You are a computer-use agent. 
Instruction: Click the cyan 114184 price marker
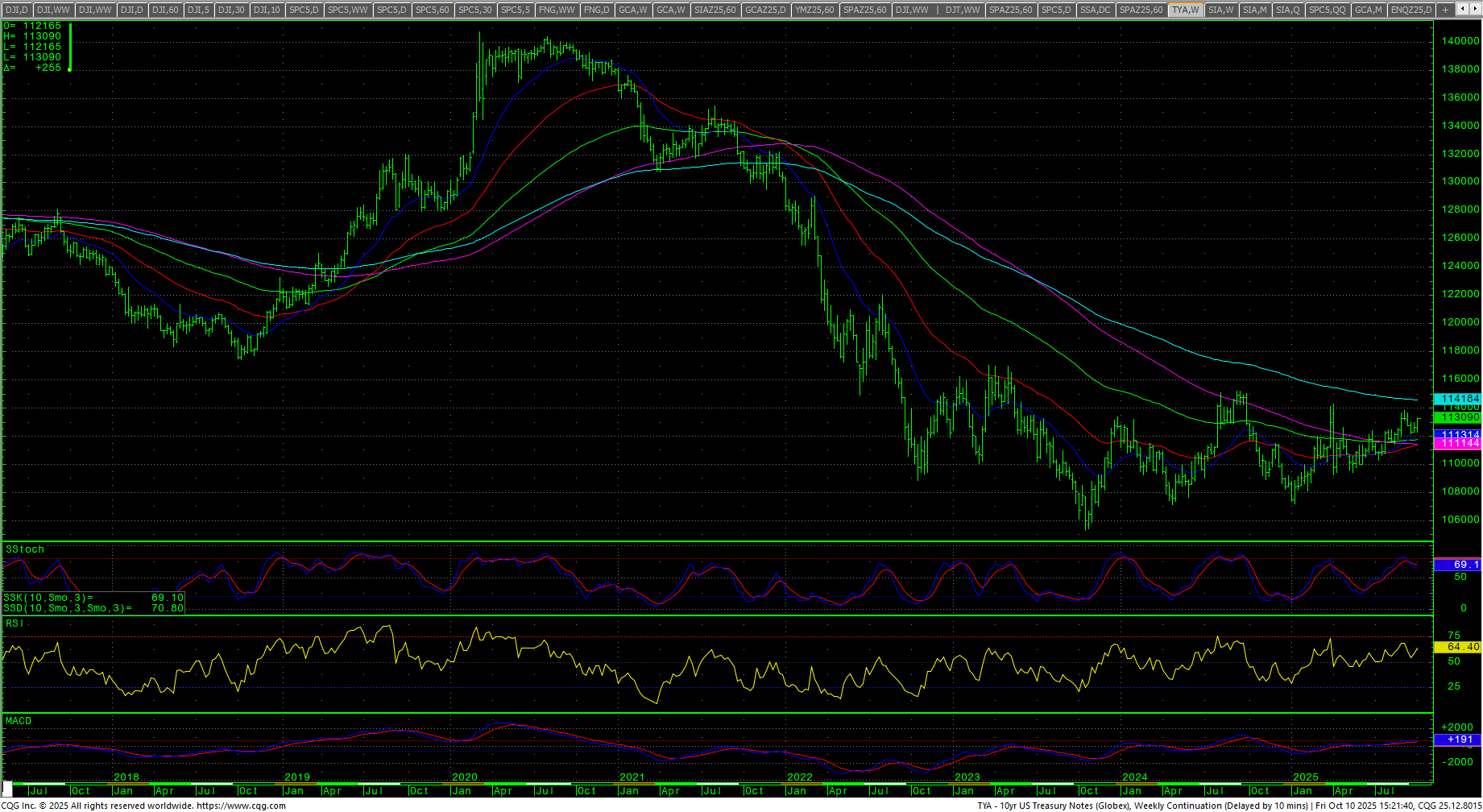point(1459,399)
